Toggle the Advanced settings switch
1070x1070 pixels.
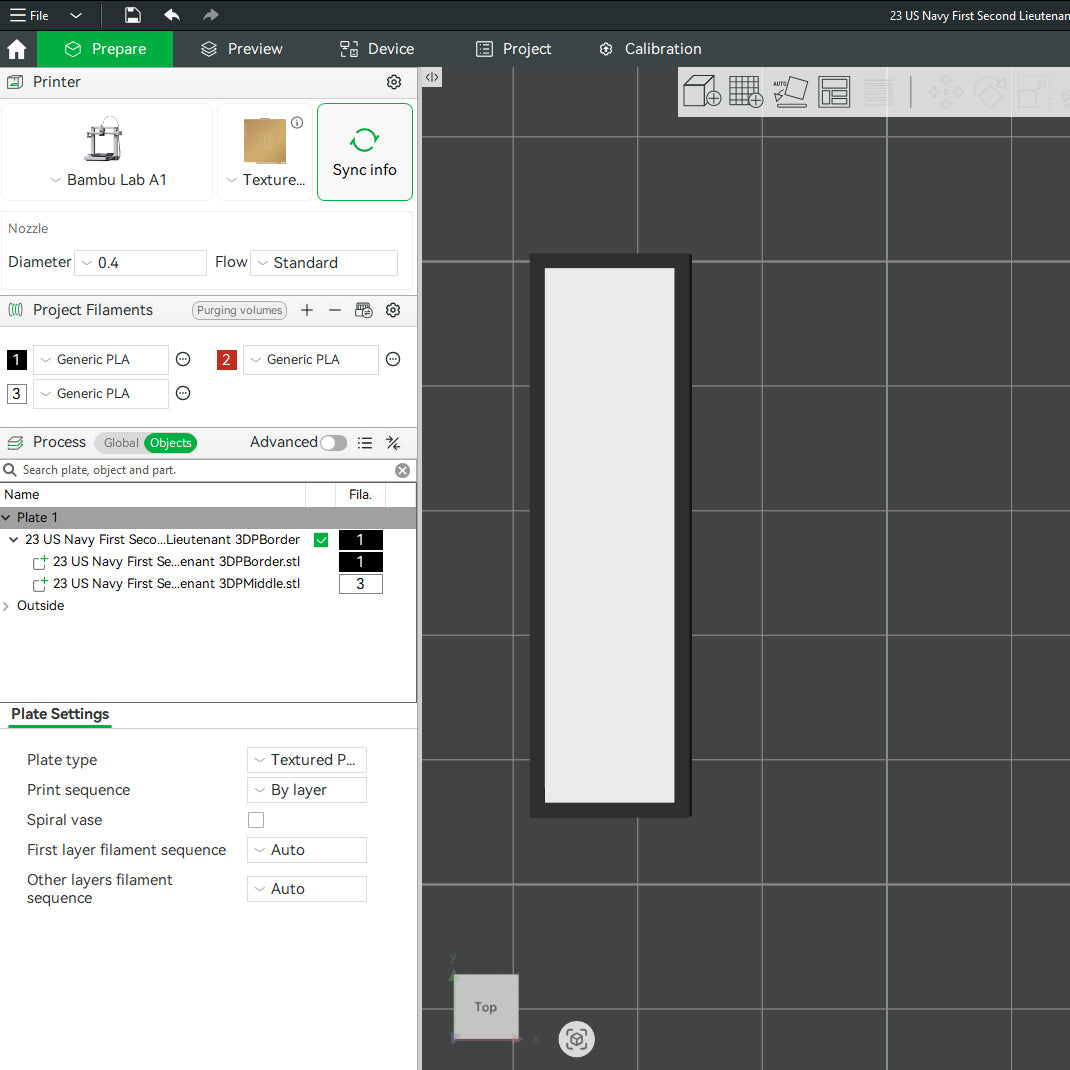pos(333,443)
